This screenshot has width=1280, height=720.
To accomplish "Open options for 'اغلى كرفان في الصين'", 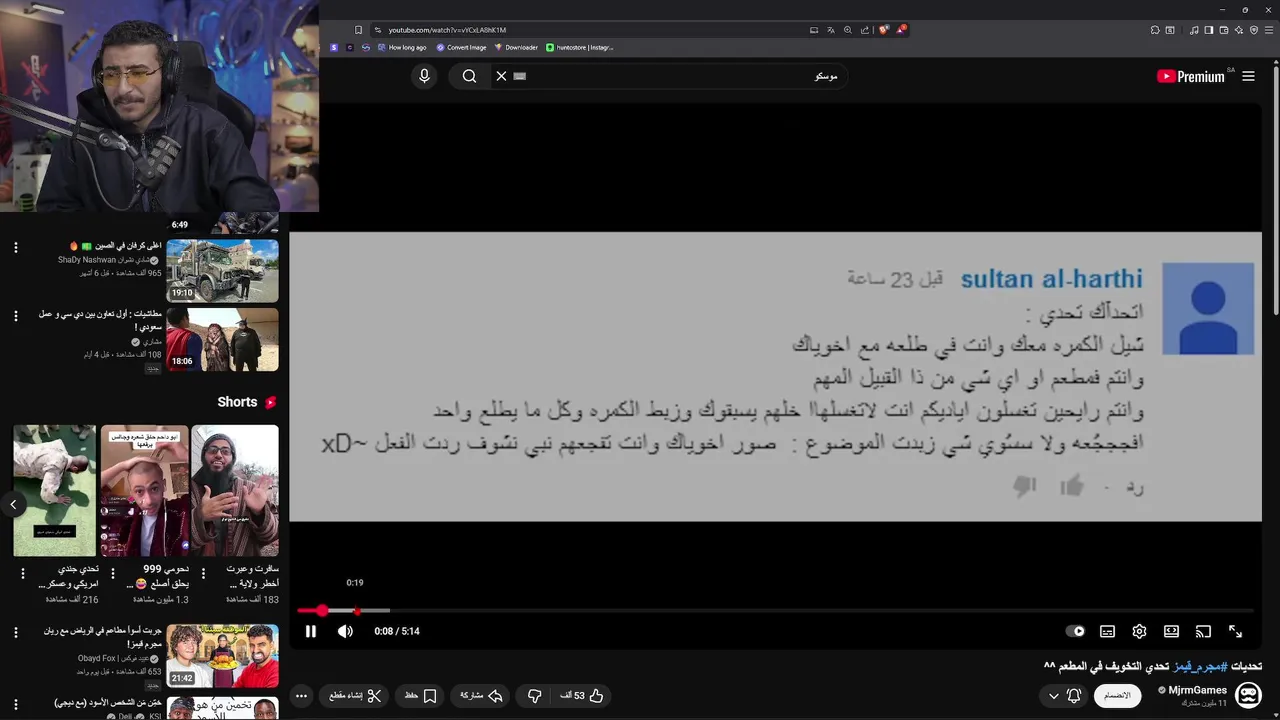I will pos(16,247).
